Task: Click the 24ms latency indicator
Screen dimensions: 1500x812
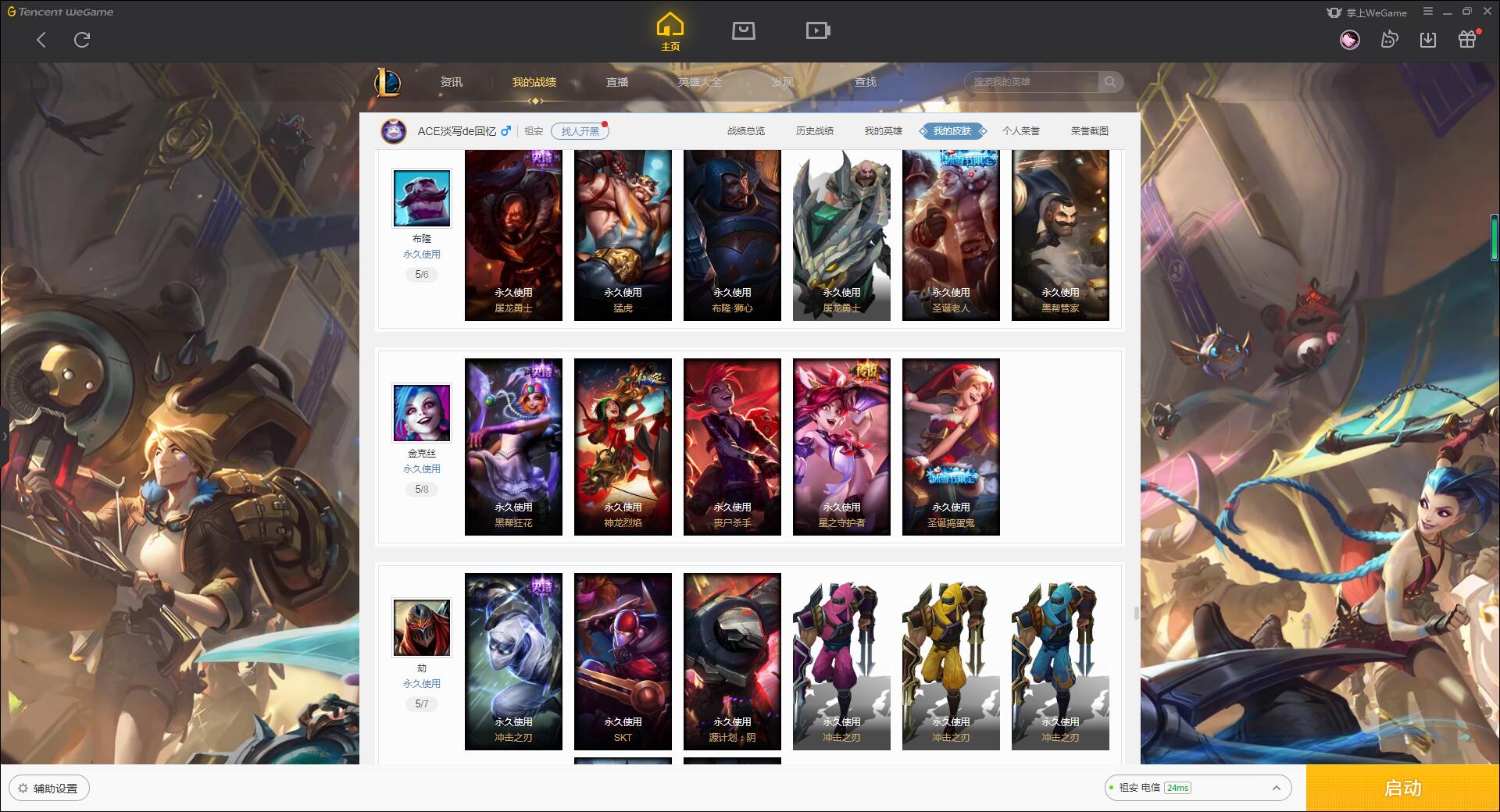Action: [1177, 788]
